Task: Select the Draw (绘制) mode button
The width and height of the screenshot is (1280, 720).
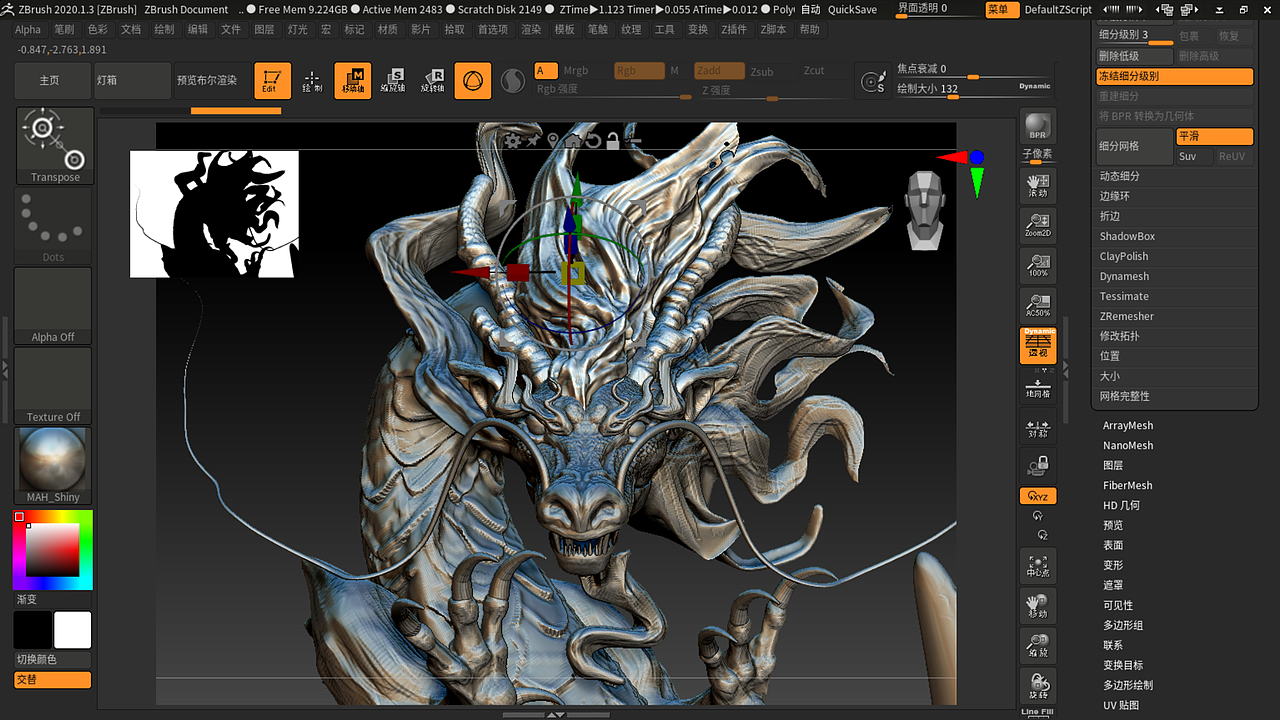Action: [x=312, y=81]
